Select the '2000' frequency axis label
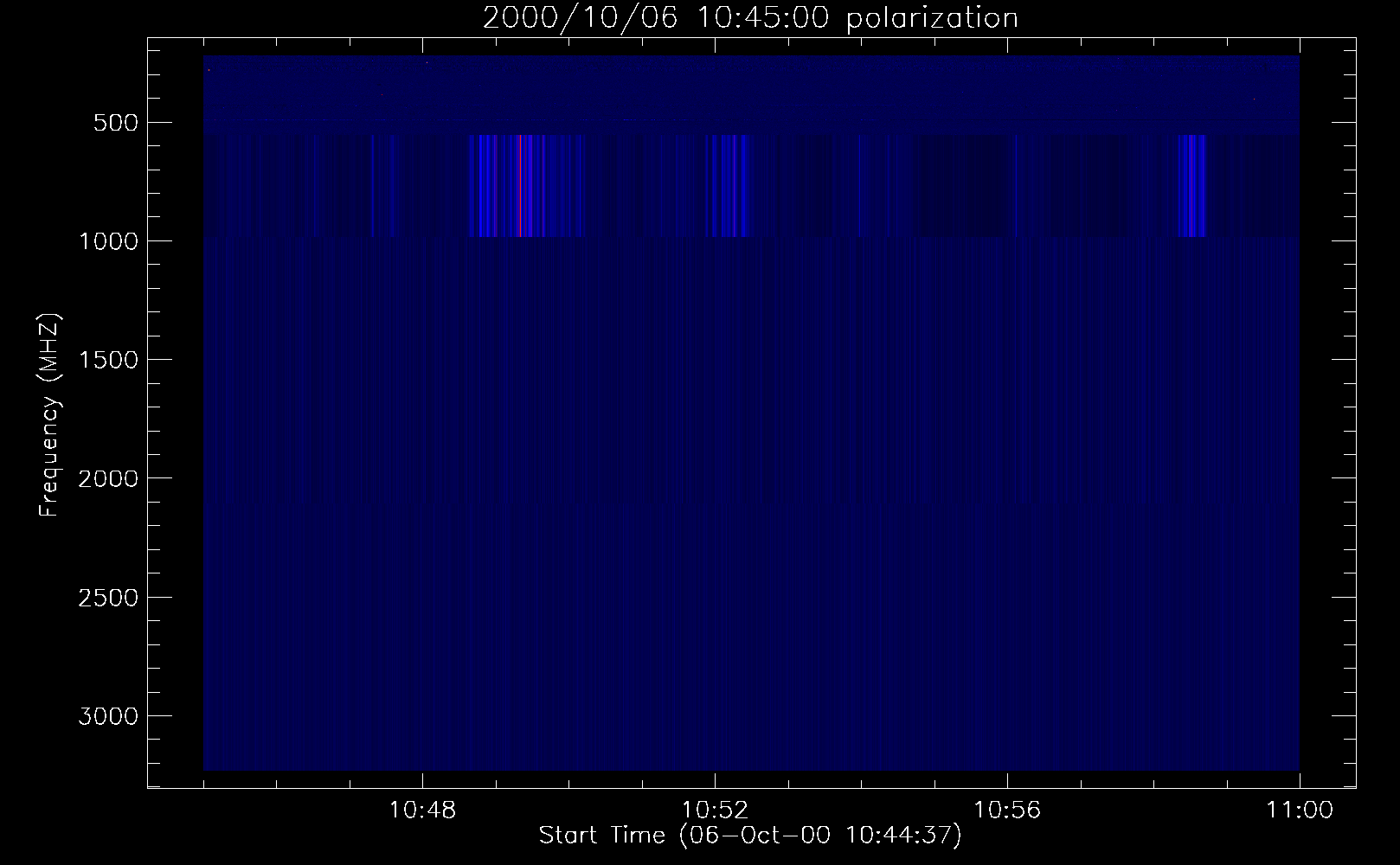This screenshot has height=865, width=1400. click(107, 478)
